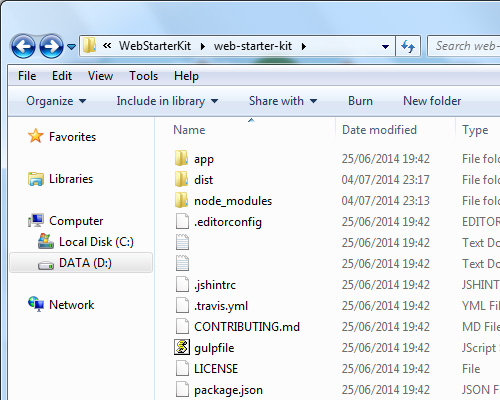500x400 pixels.
Task: Select Favorites in the navigation pane
Action: pyautogui.click(x=72, y=137)
